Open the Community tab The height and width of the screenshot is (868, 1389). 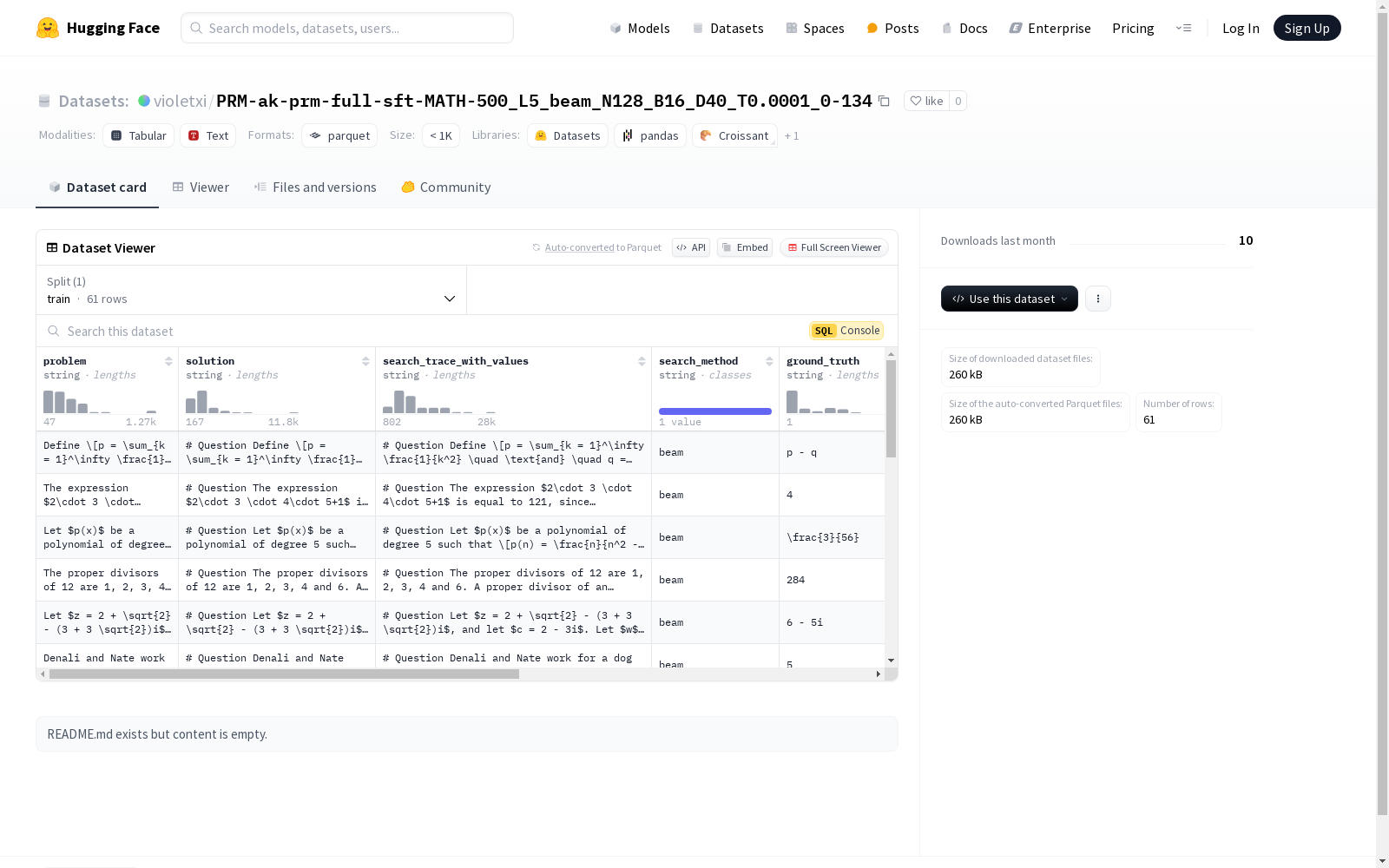point(446,187)
